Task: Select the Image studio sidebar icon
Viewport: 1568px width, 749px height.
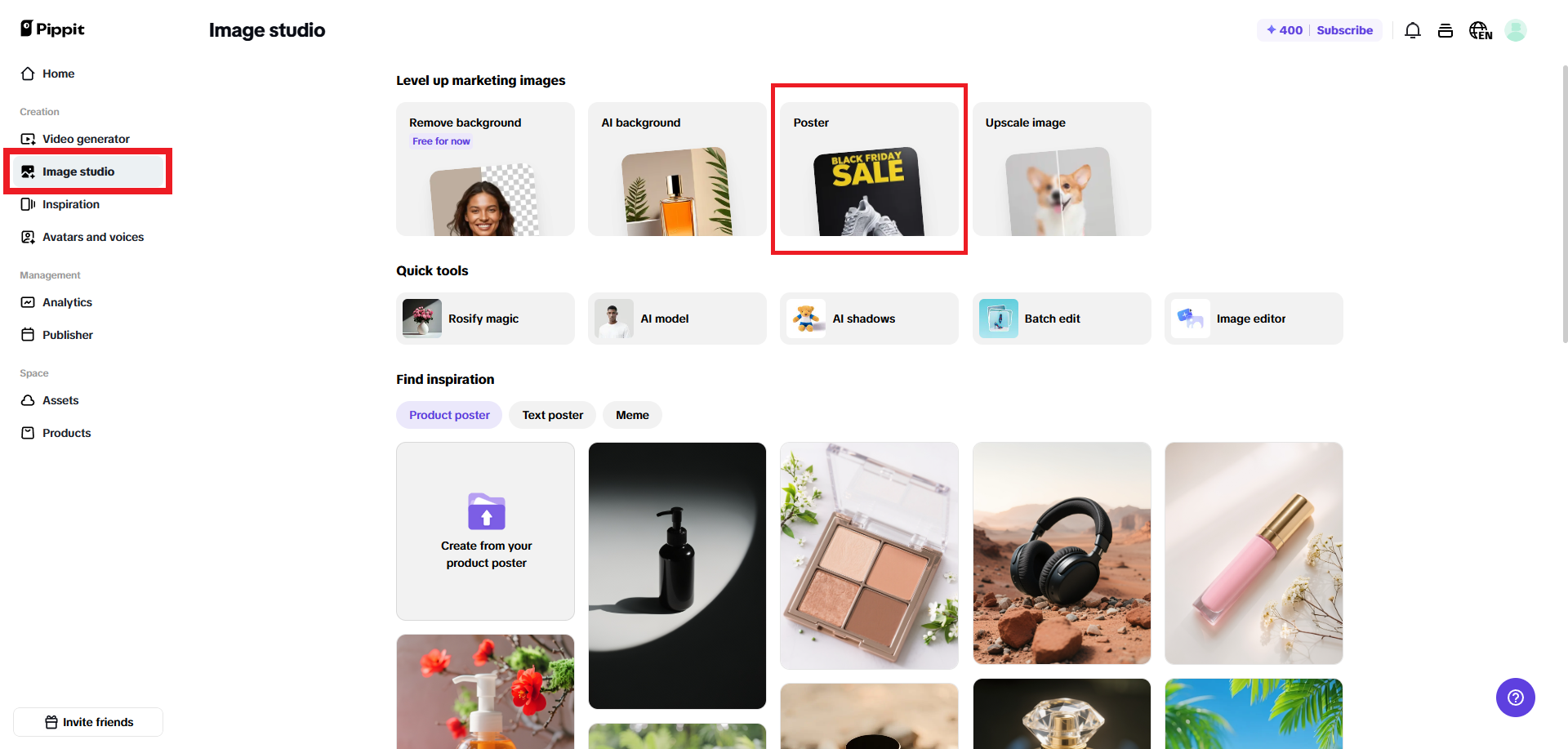Action: click(28, 171)
